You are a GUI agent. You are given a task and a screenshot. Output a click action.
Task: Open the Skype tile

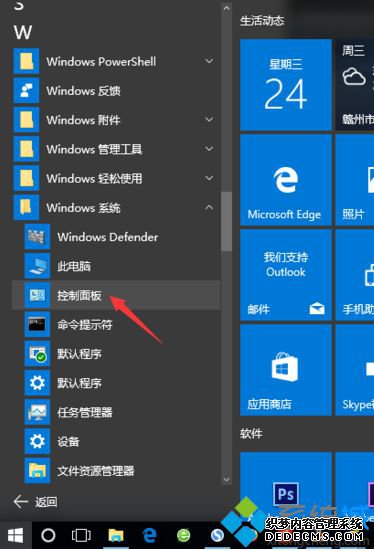355,370
